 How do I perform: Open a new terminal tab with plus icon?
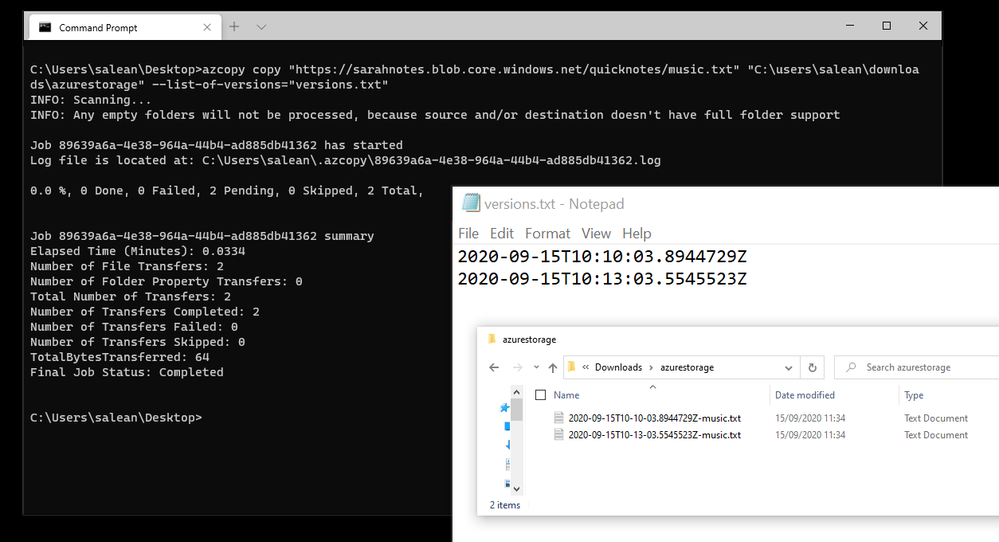(234, 27)
